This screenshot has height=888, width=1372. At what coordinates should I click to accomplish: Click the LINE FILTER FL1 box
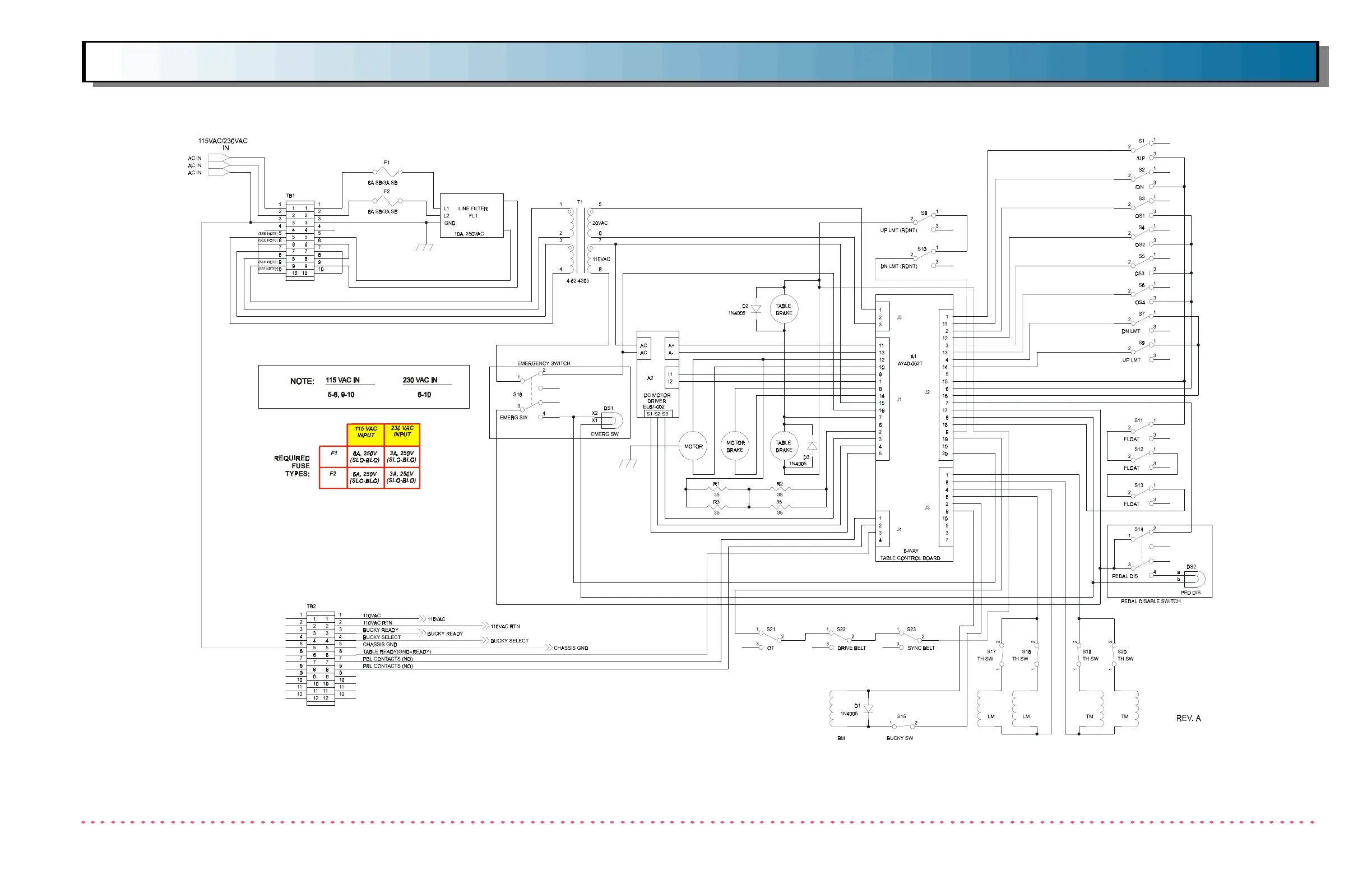tap(471, 215)
